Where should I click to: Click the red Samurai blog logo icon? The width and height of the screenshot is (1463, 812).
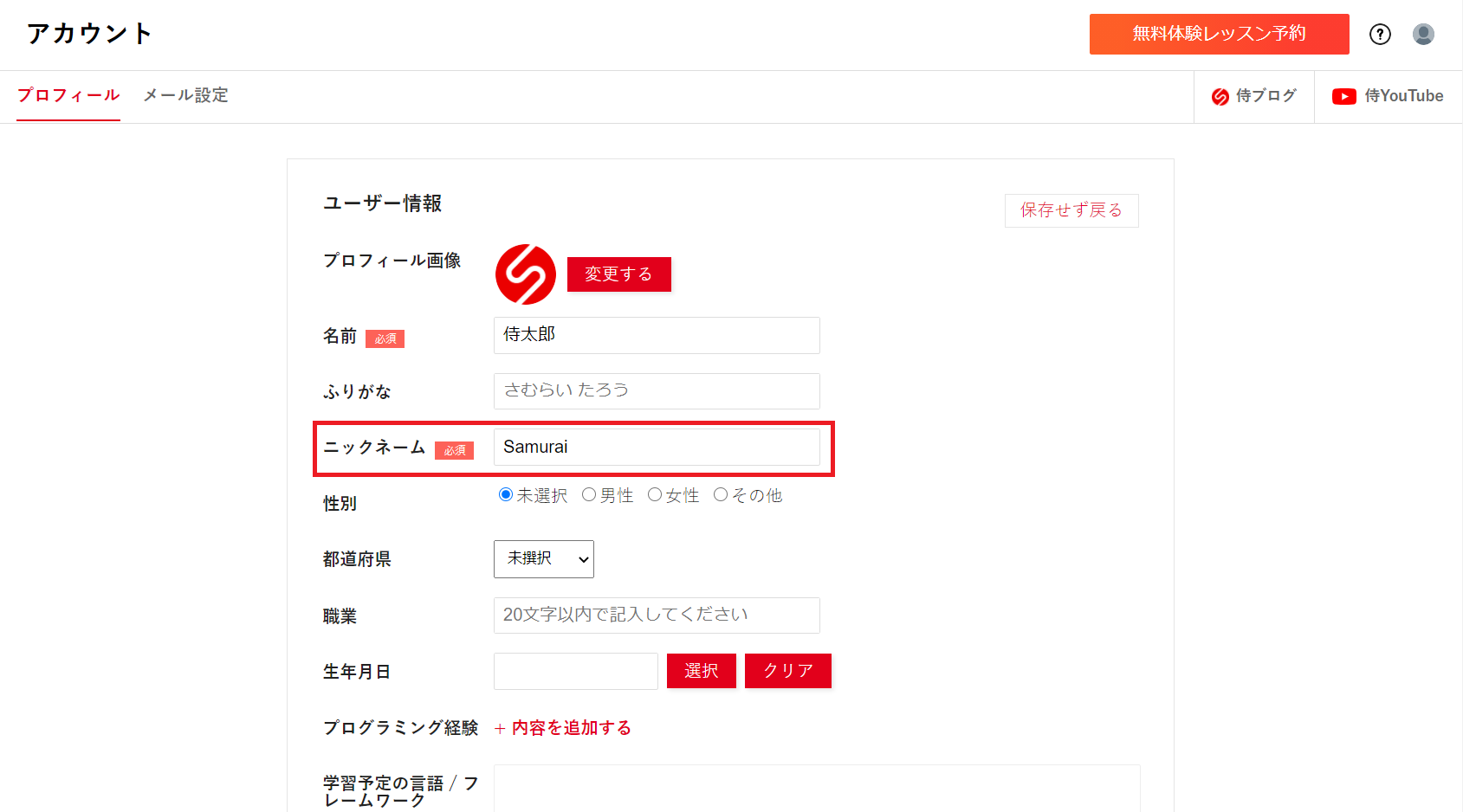pos(1220,97)
